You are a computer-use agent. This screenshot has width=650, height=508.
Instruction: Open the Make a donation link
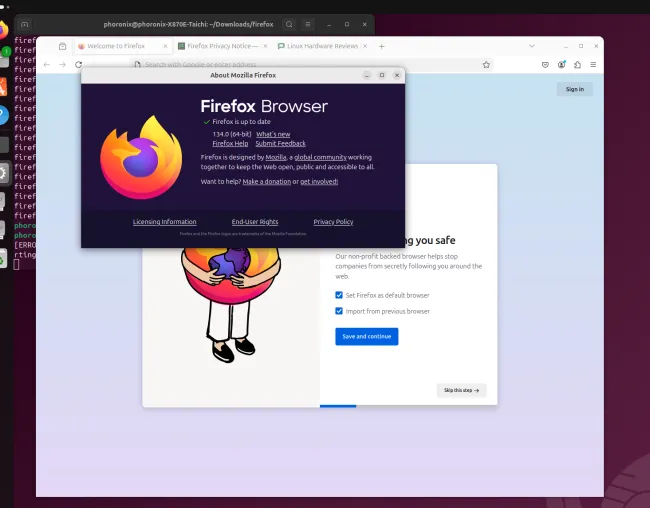click(267, 182)
